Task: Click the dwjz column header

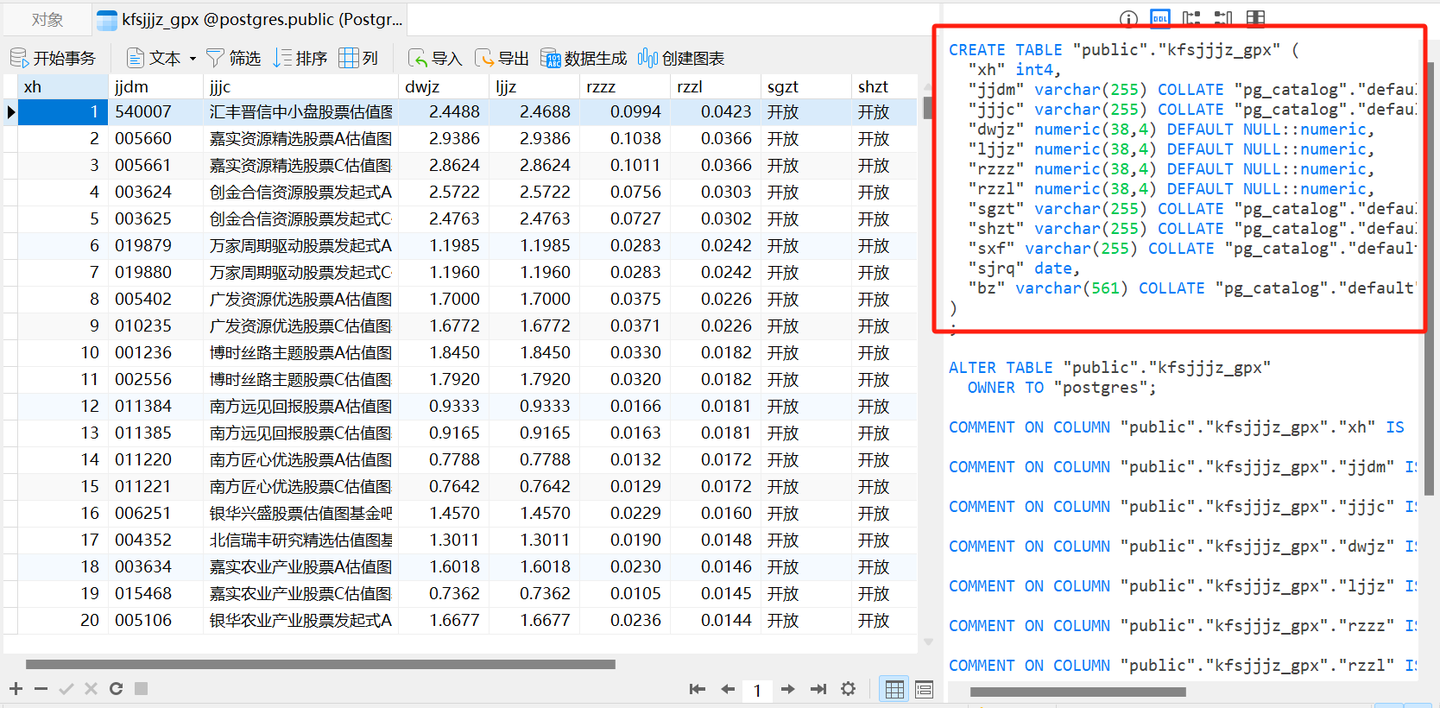Action: (x=443, y=87)
